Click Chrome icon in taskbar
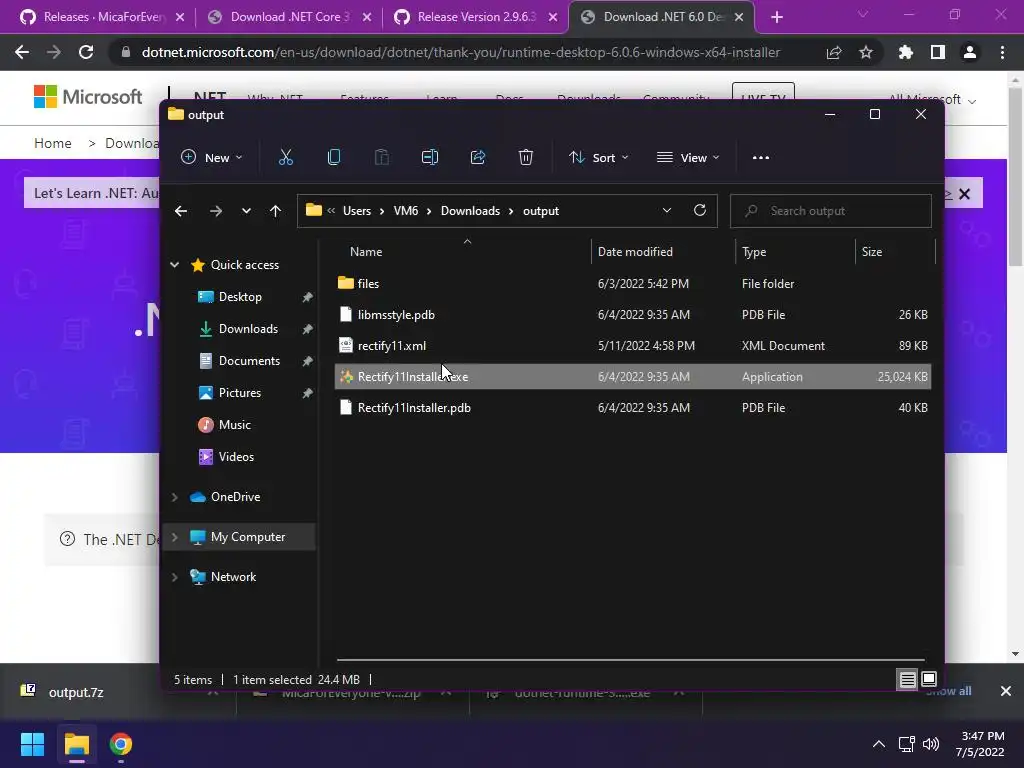This screenshot has width=1024, height=768. pos(121,744)
